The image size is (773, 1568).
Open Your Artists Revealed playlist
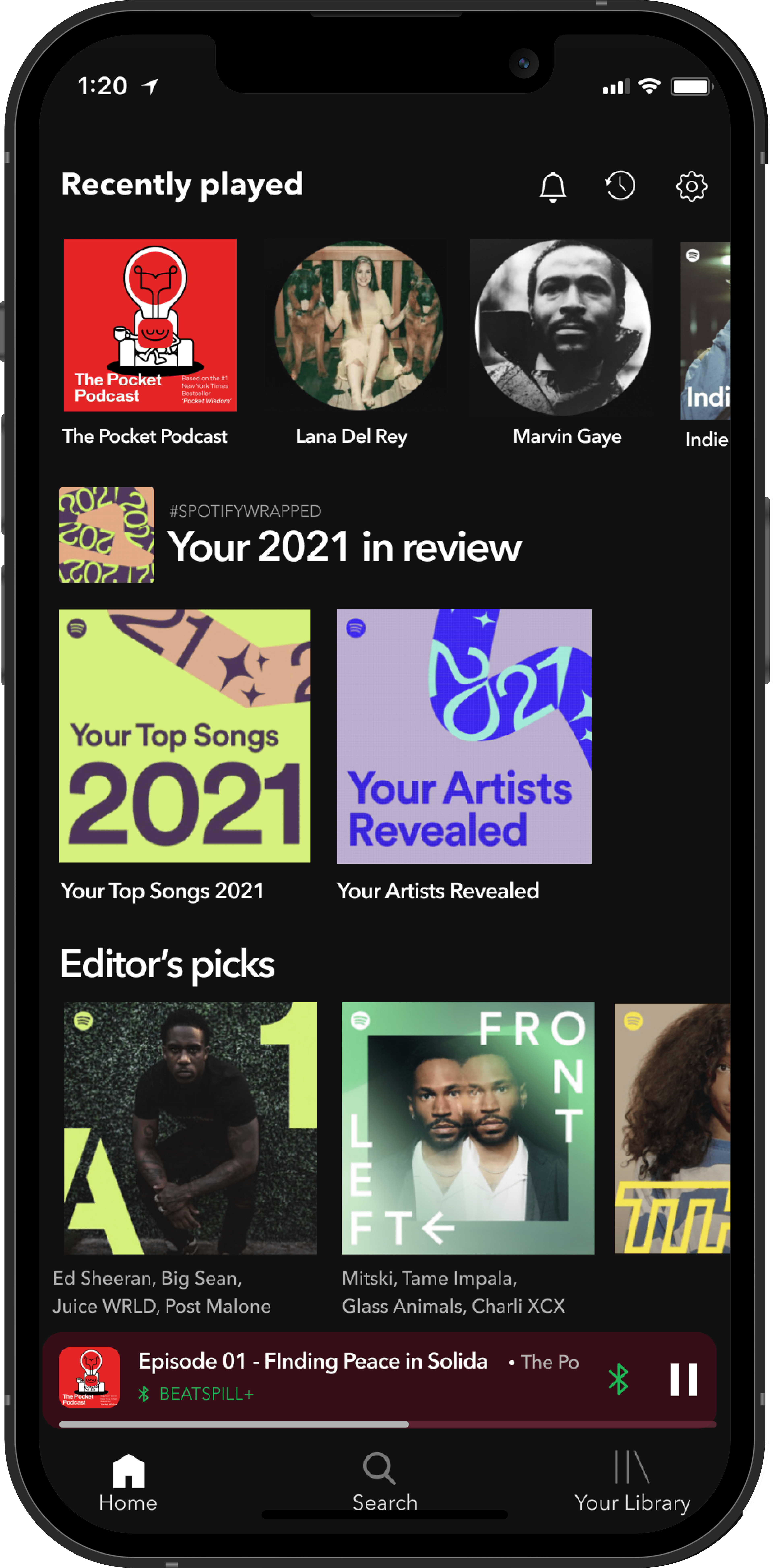(464, 736)
